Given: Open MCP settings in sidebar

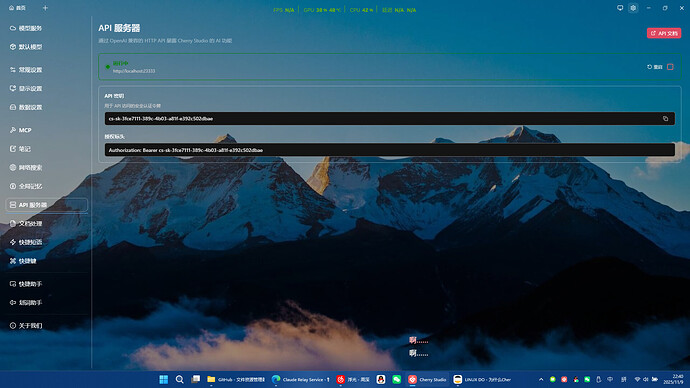Looking at the screenshot, I should pyautogui.click(x=21, y=130).
